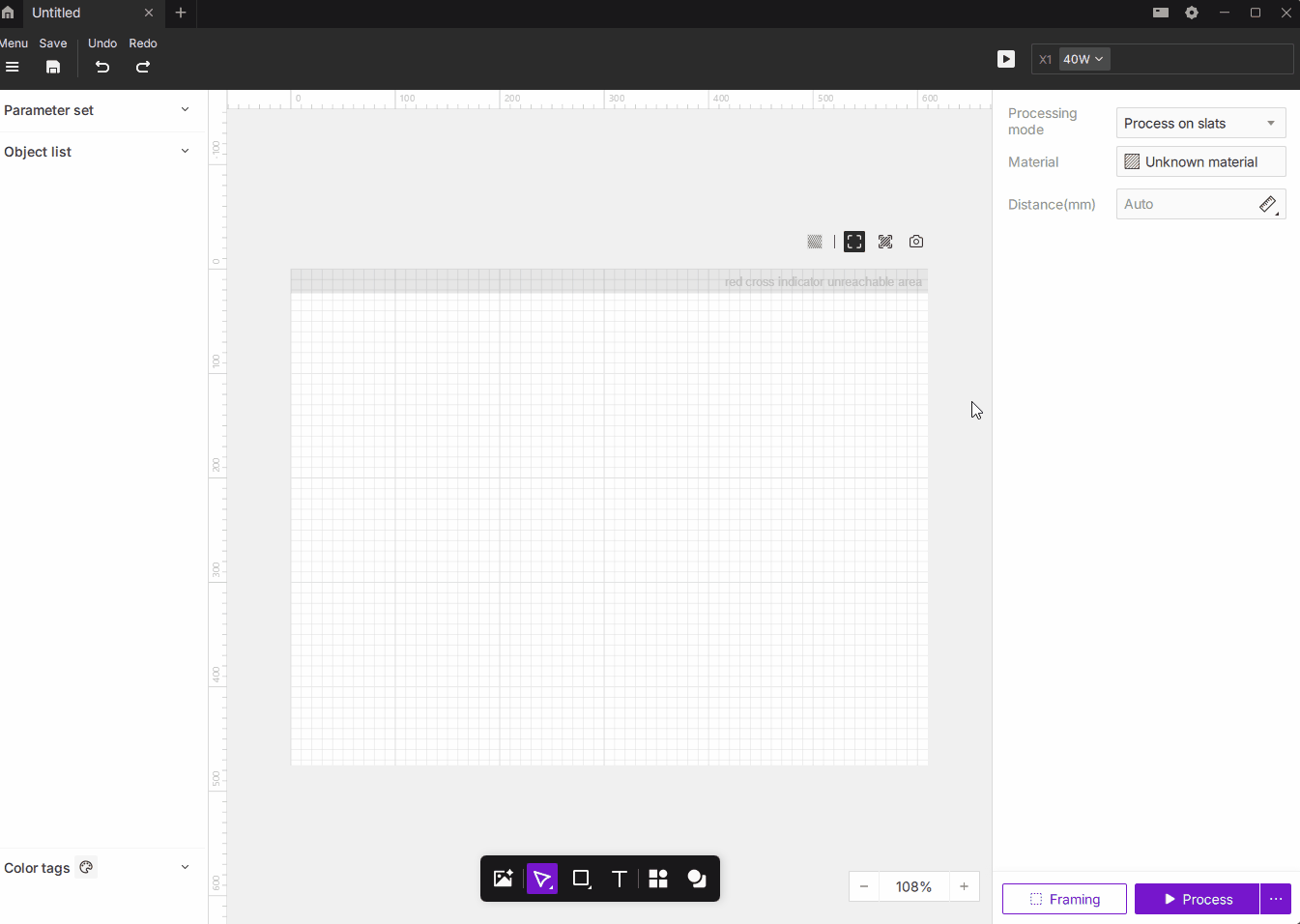Click the color tags palette icon
Viewport: 1300px width, 924px height.
[87, 867]
